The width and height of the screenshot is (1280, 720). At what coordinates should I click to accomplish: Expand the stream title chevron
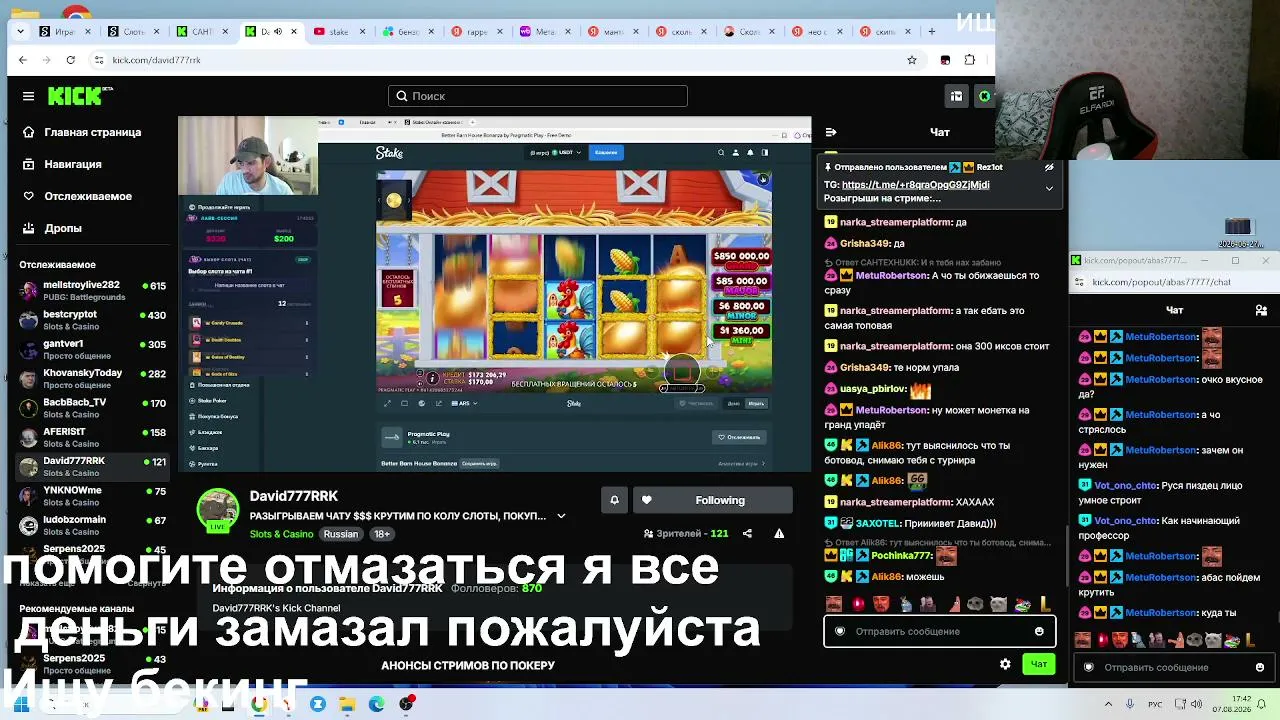[561, 516]
